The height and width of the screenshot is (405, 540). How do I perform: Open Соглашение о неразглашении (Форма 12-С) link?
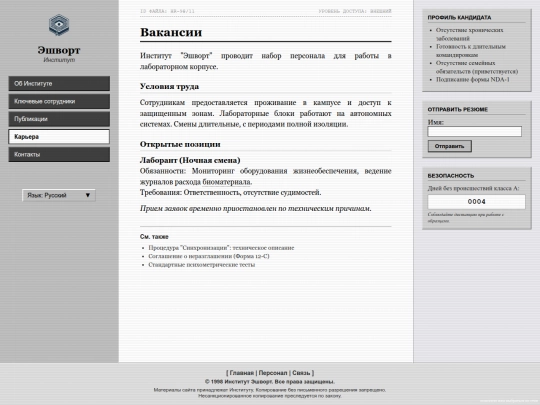click(x=209, y=256)
